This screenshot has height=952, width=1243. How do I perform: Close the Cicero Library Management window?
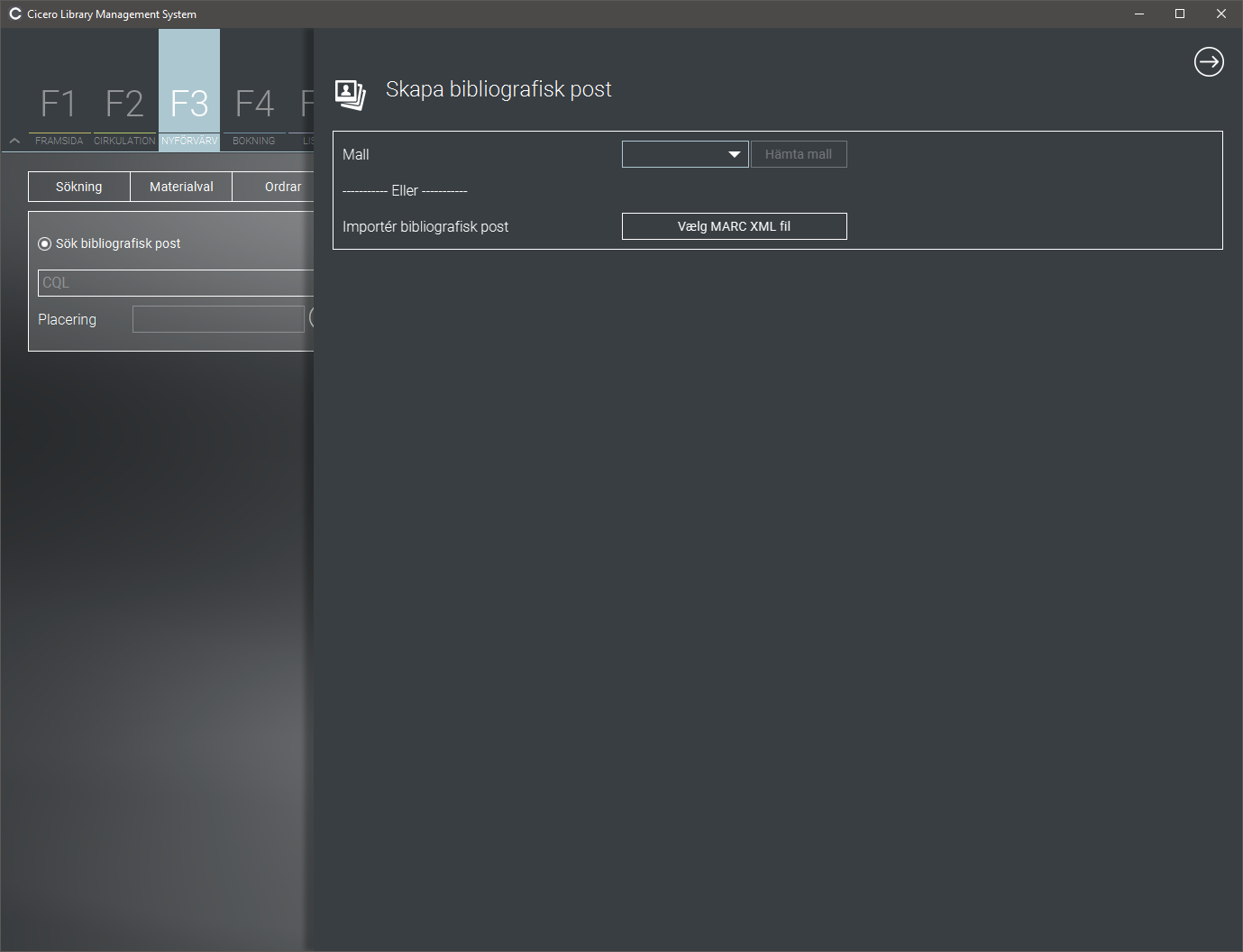pos(1221,14)
